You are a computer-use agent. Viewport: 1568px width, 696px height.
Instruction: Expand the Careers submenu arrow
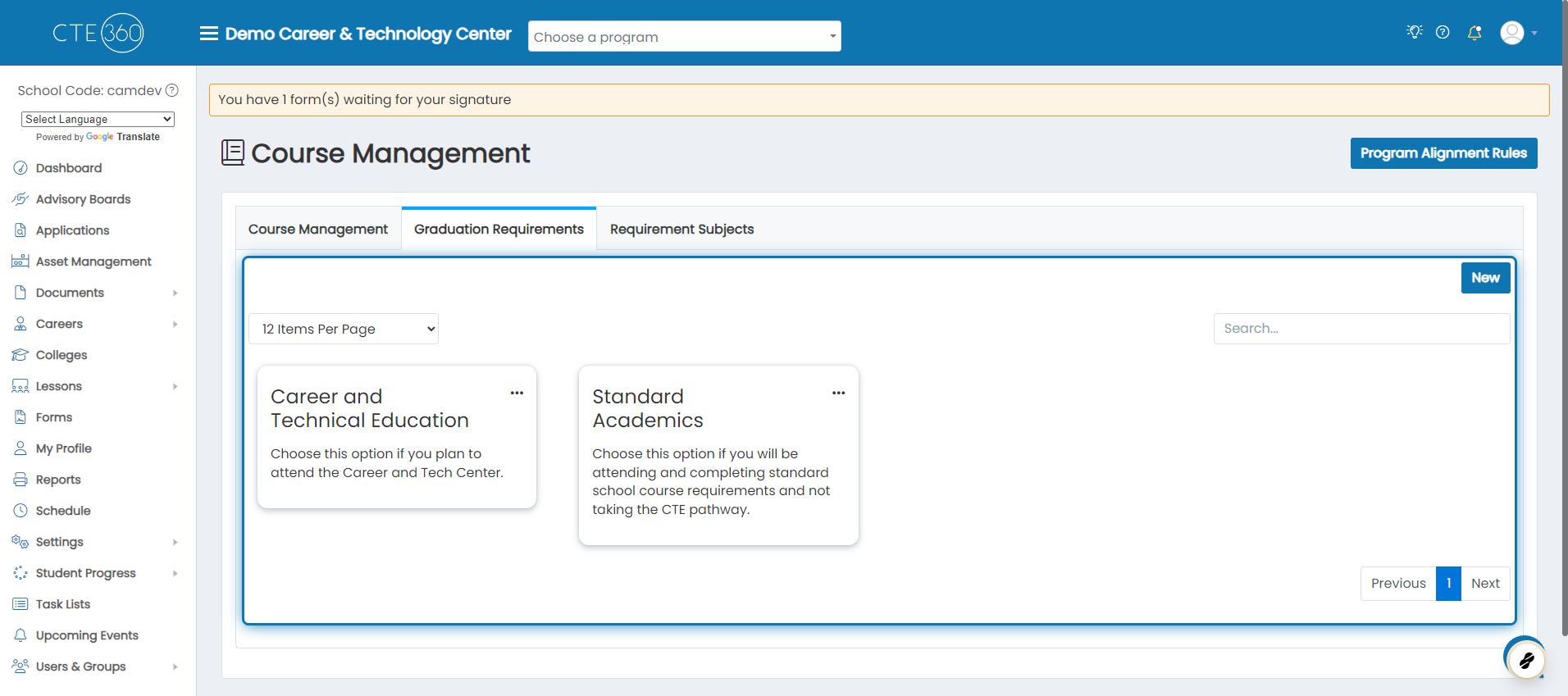click(175, 324)
